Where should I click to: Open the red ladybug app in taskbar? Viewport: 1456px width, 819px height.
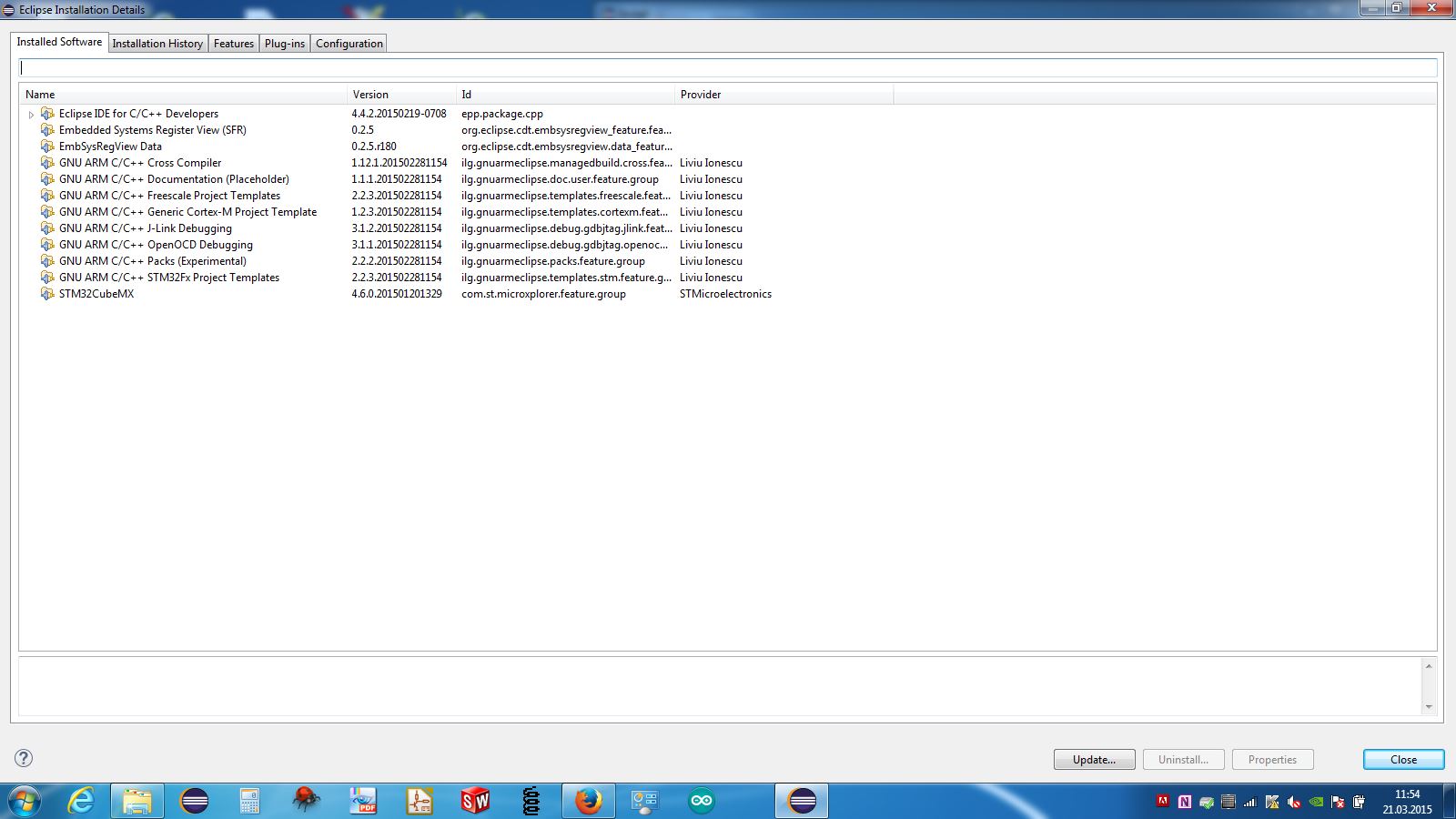(307, 801)
